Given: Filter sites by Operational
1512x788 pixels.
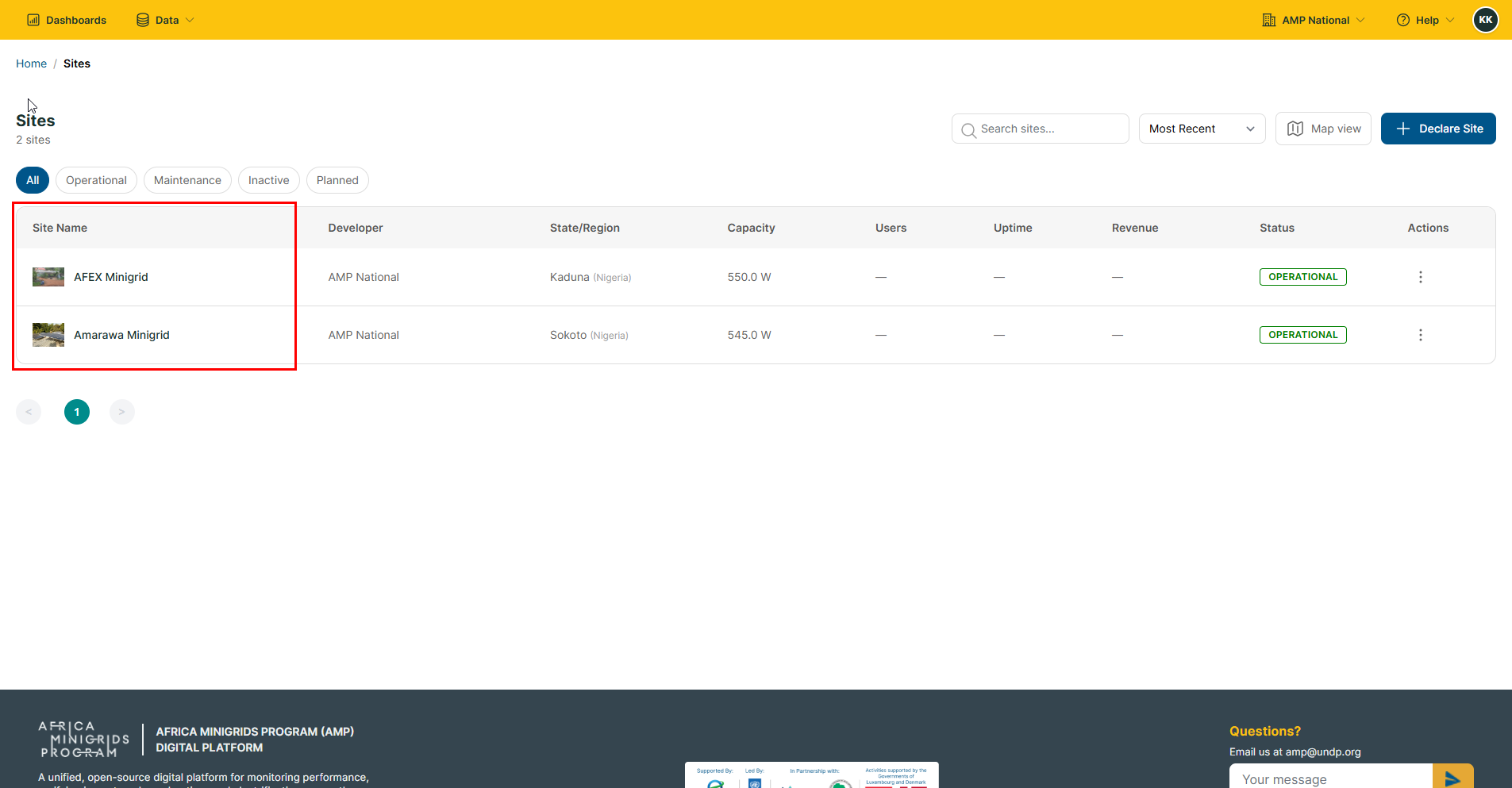Looking at the screenshot, I should coord(96,180).
